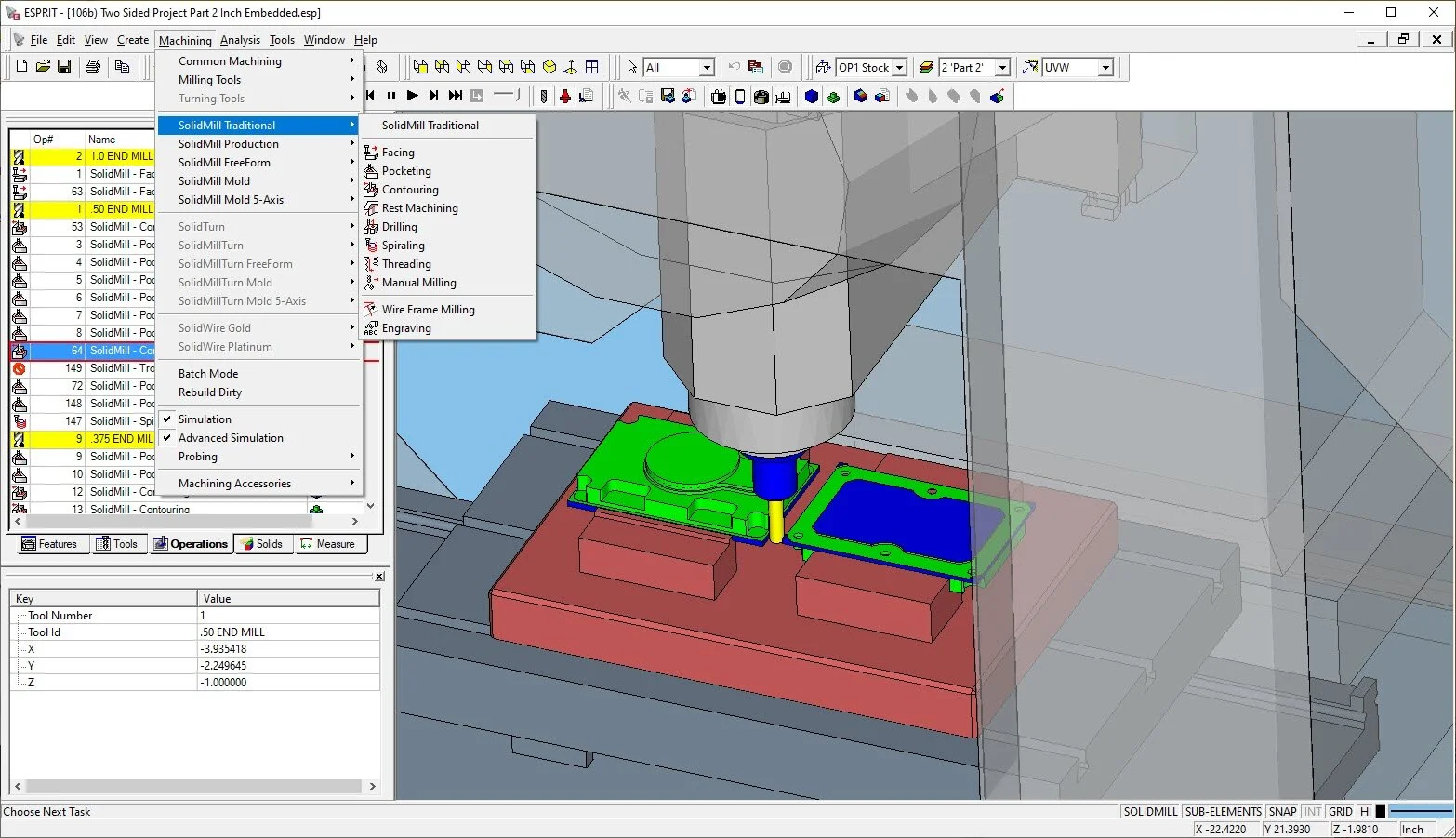This screenshot has height=838, width=1456.
Task: Switch to the Features tab
Action: click(50, 544)
